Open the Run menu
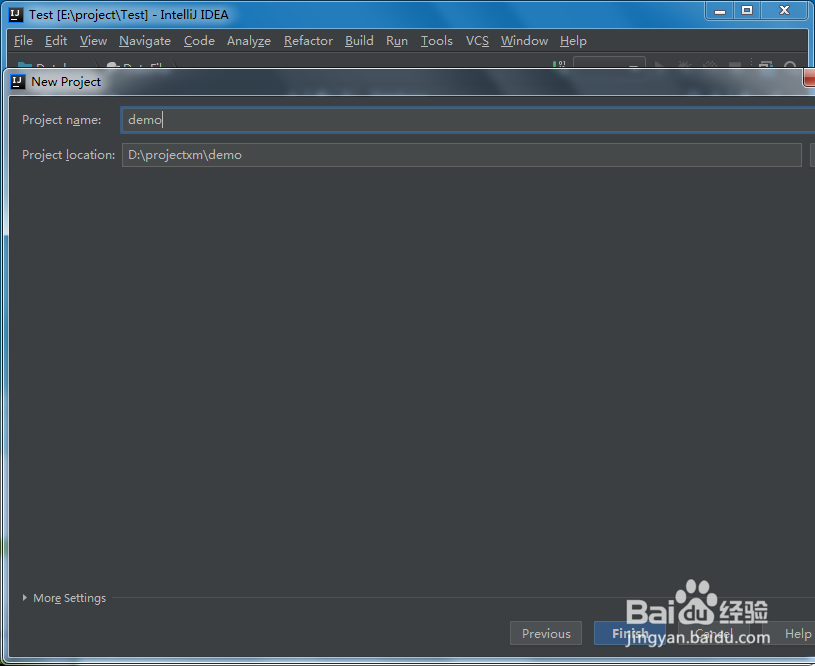Image resolution: width=815 pixels, height=666 pixels. click(x=397, y=41)
